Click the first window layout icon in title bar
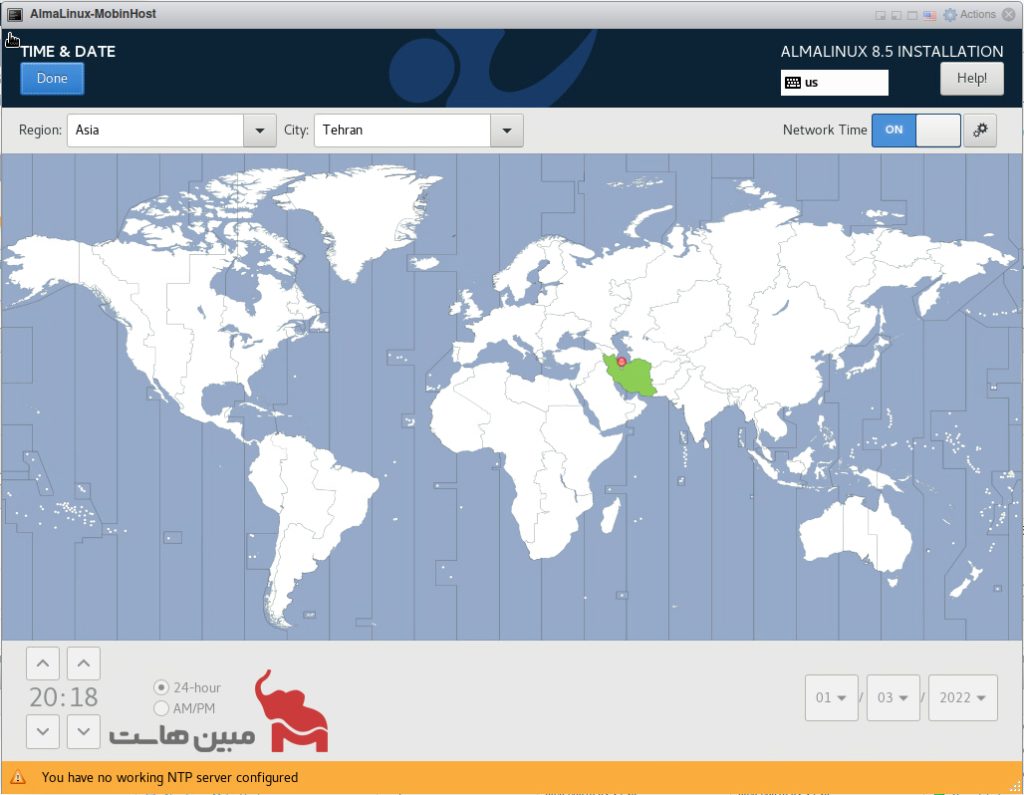Image resolution: width=1024 pixels, height=795 pixels. coord(880,15)
